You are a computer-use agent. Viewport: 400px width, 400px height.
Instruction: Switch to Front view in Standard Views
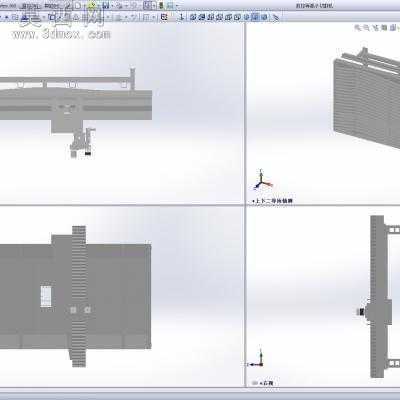click(x=193, y=17)
